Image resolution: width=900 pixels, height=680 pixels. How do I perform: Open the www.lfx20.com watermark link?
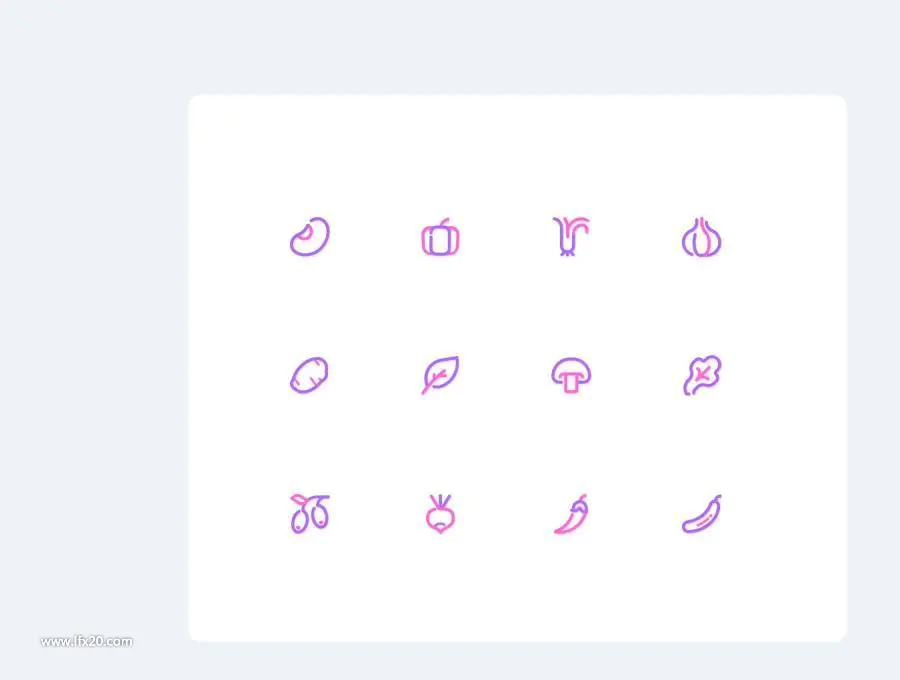coord(87,641)
